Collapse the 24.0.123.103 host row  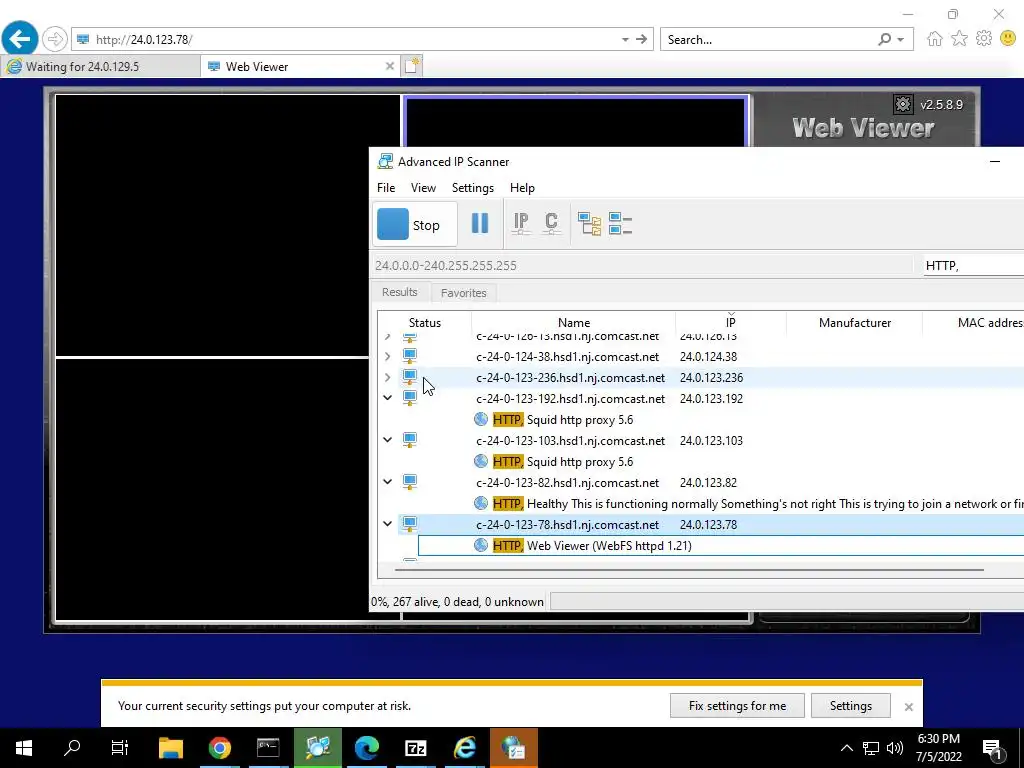pyautogui.click(x=387, y=440)
